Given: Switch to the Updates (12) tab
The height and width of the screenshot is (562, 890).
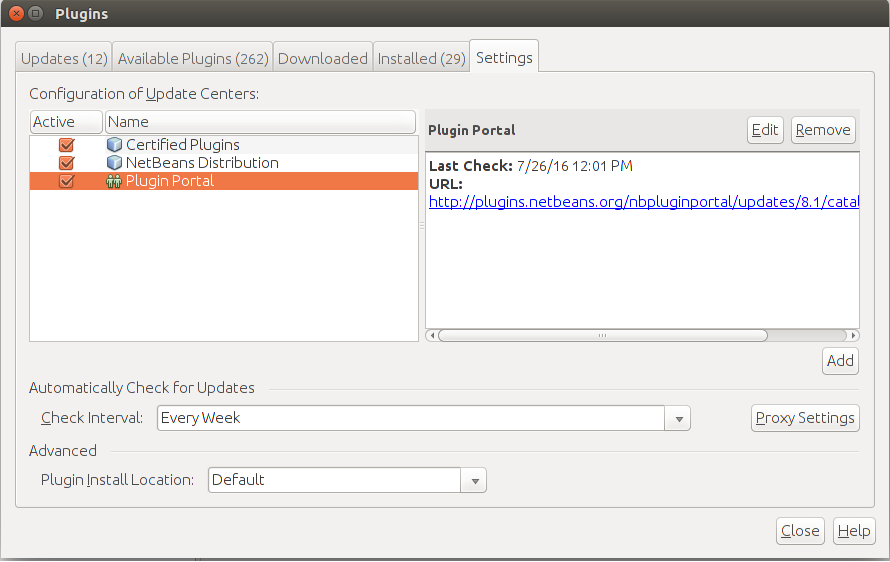Looking at the screenshot, I should 64,58.
